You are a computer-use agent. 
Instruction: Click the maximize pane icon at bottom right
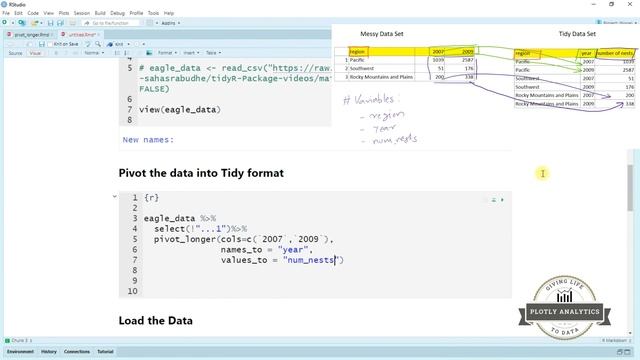[628, 352]
